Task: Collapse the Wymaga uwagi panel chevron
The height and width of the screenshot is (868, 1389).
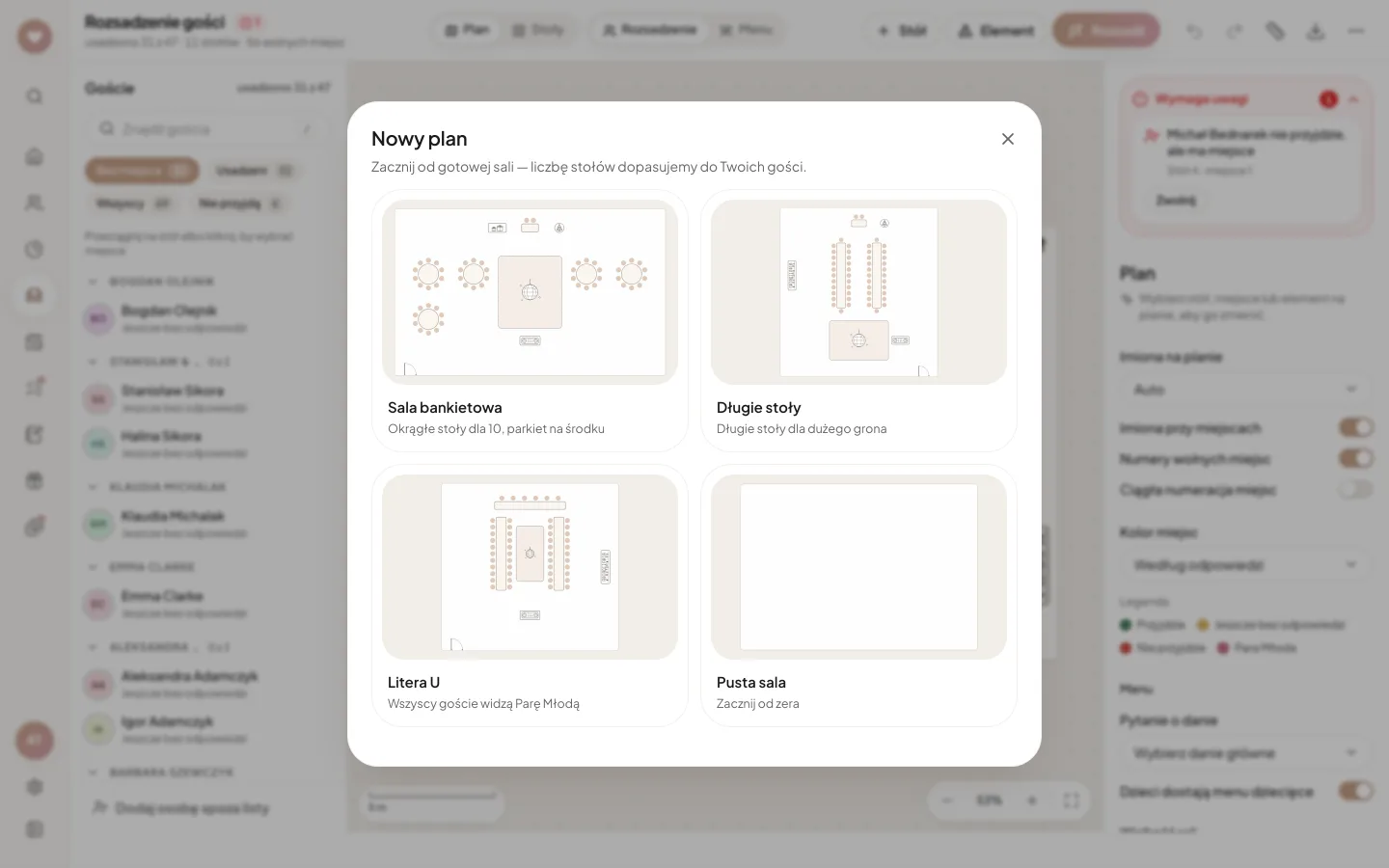Action: coord(1353,99)
